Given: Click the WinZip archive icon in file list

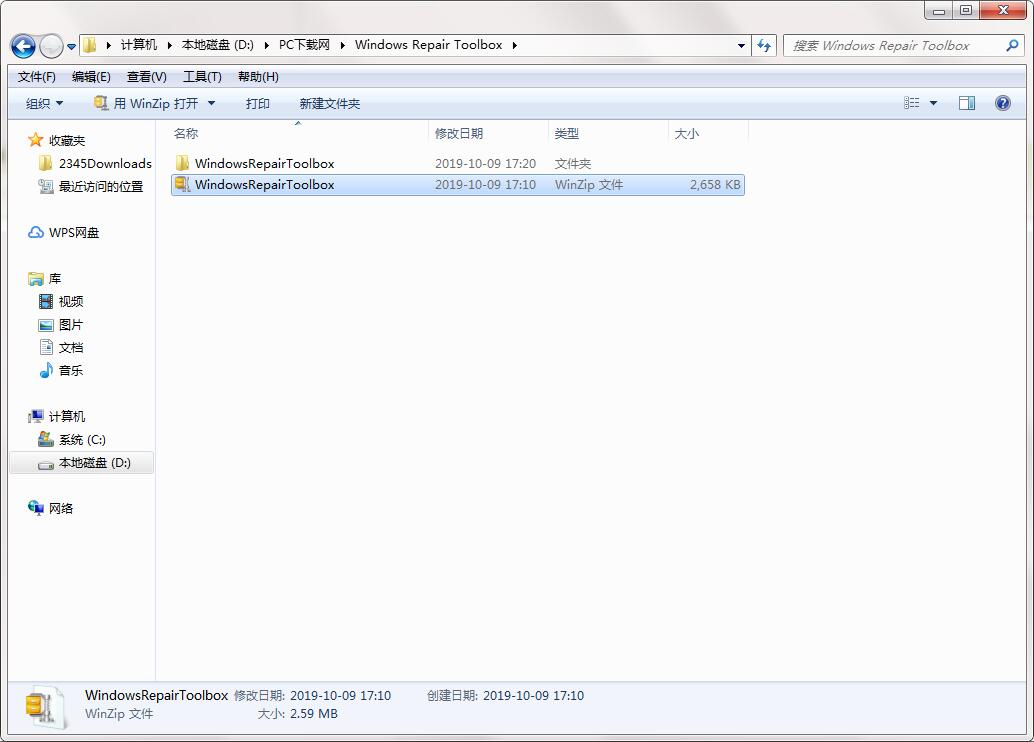Looking at the screenshot, I should [x=182, y=185].
